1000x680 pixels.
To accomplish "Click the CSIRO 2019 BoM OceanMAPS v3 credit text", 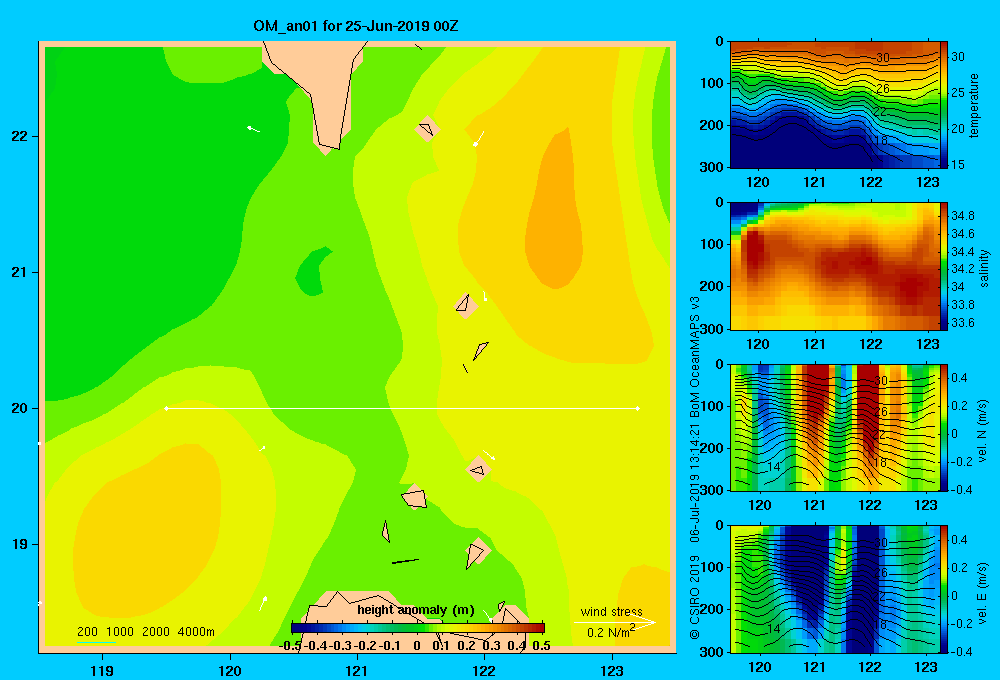I will (x=695, y=468).
